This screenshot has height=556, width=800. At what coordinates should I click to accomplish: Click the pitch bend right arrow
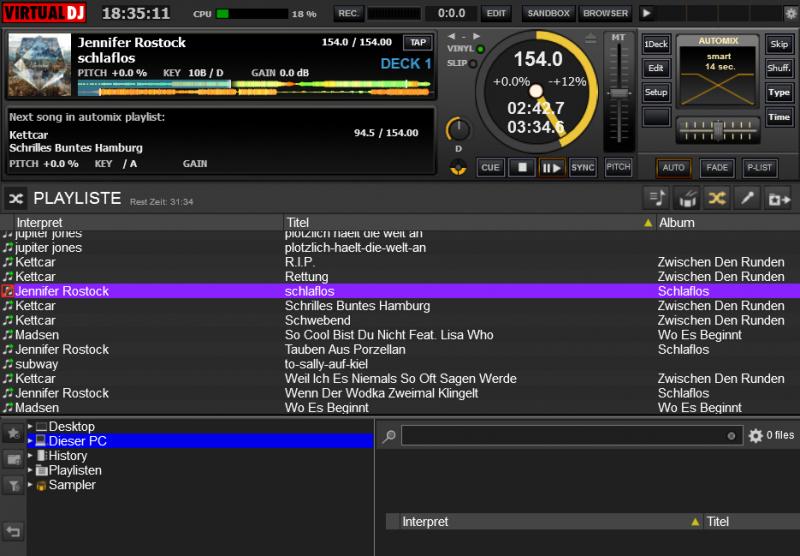(x=476, y=36)
